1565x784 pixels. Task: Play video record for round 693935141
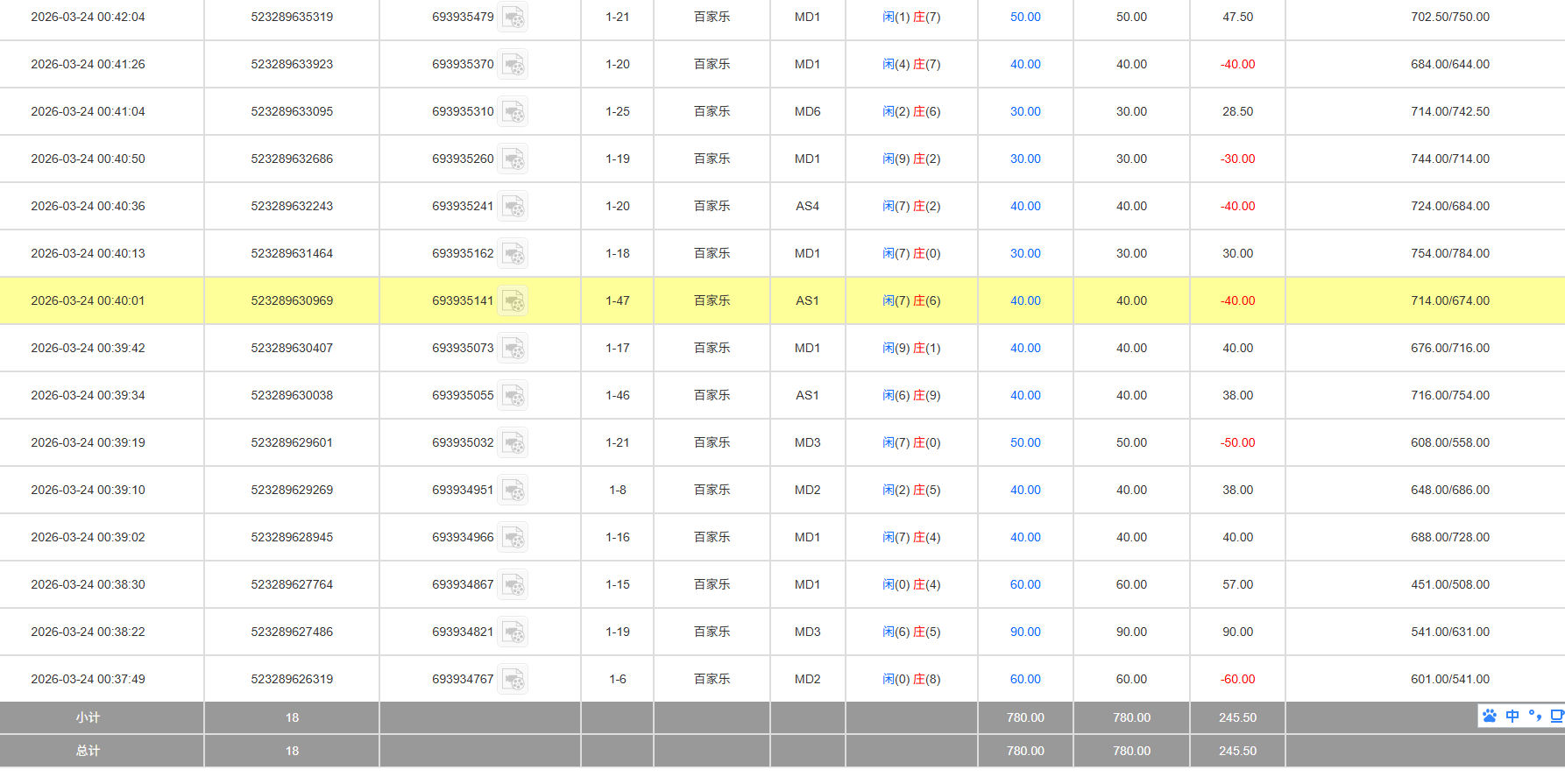click(513, 301)
